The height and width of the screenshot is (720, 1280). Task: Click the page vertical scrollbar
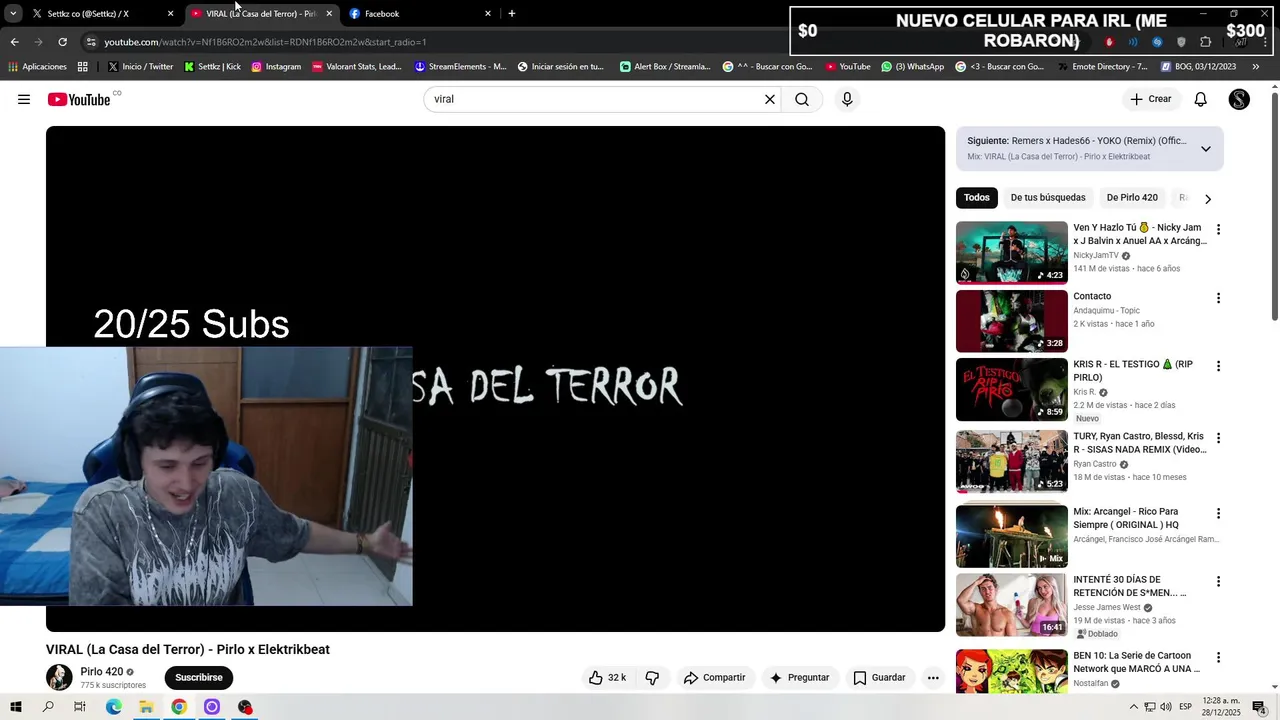pyautogui.click(x=1274, y=205)
